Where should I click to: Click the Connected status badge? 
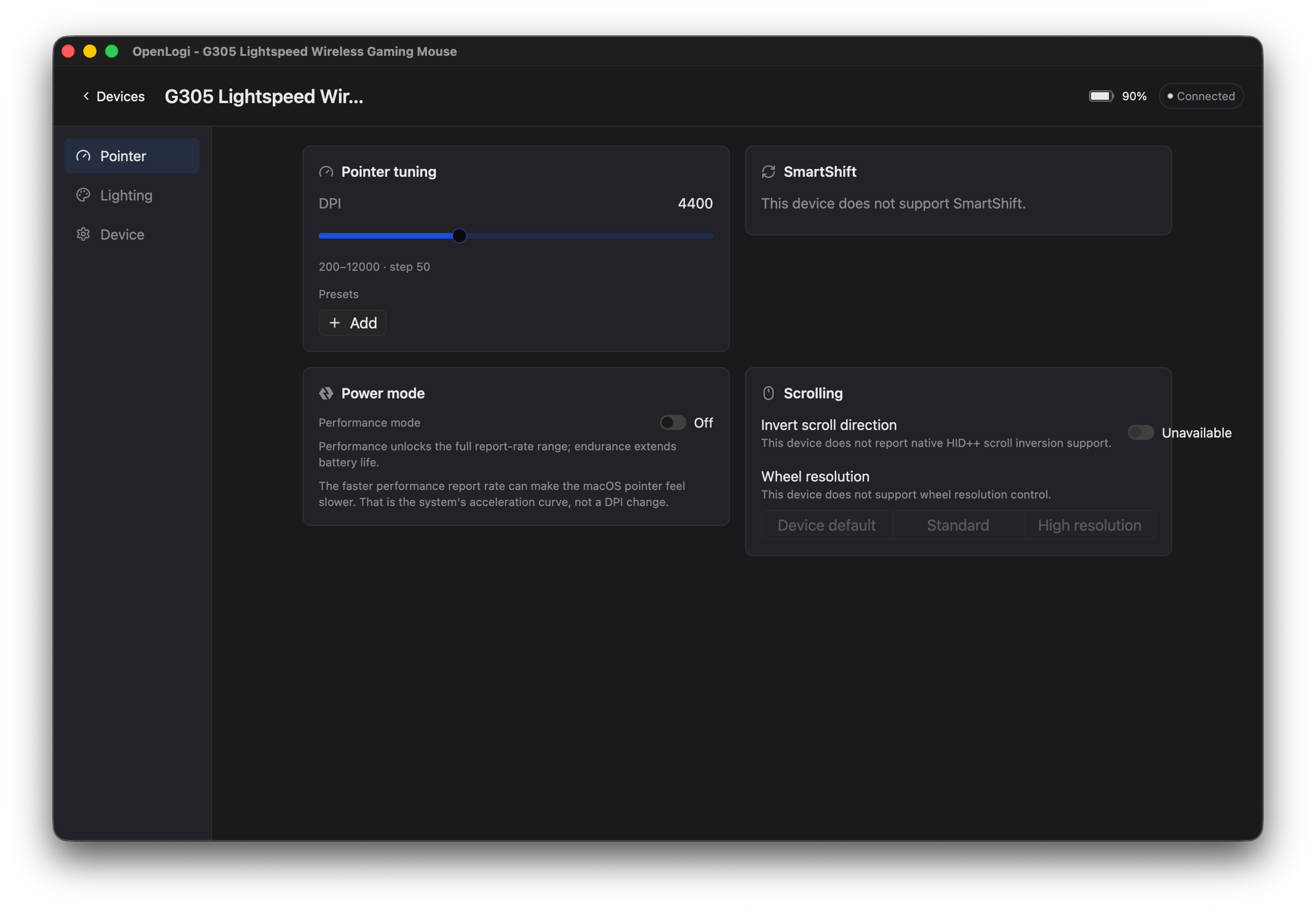(x=1202, y=96)
